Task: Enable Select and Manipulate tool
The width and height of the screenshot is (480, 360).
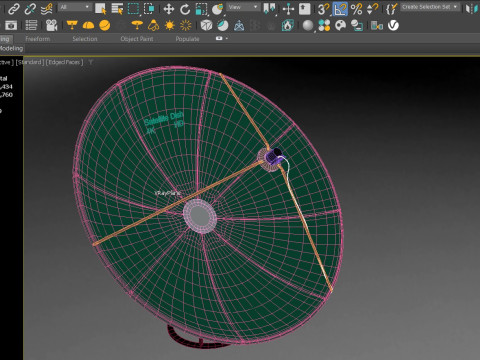Action: [288, 9]
